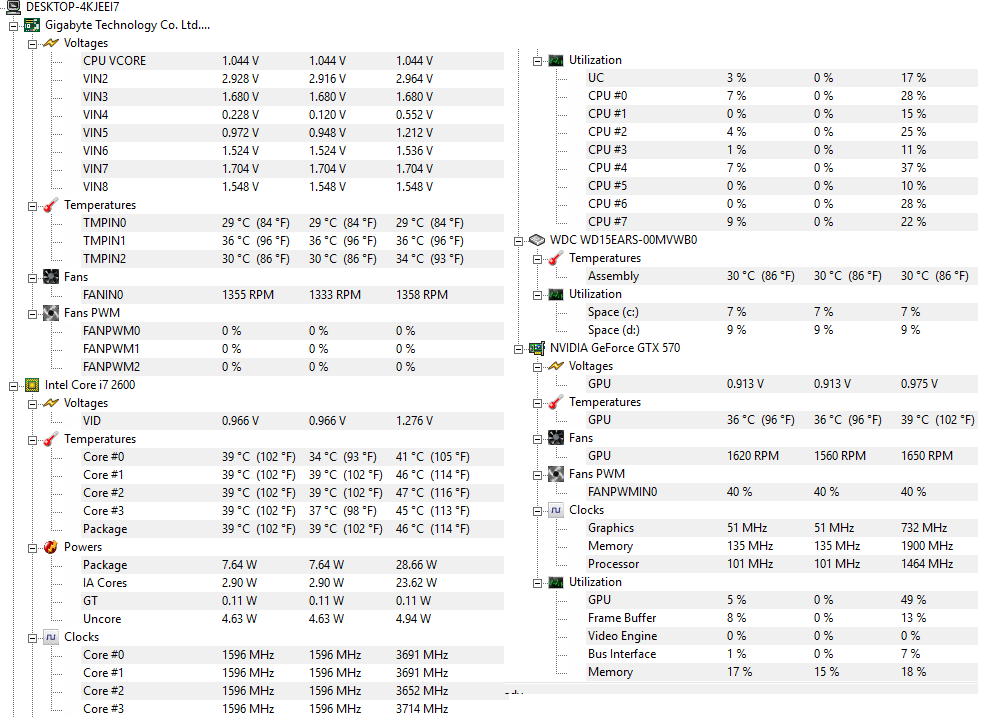Collapse the WDC WD15EARS drive node
Screen dimensions: 994x718
(518, 241)
